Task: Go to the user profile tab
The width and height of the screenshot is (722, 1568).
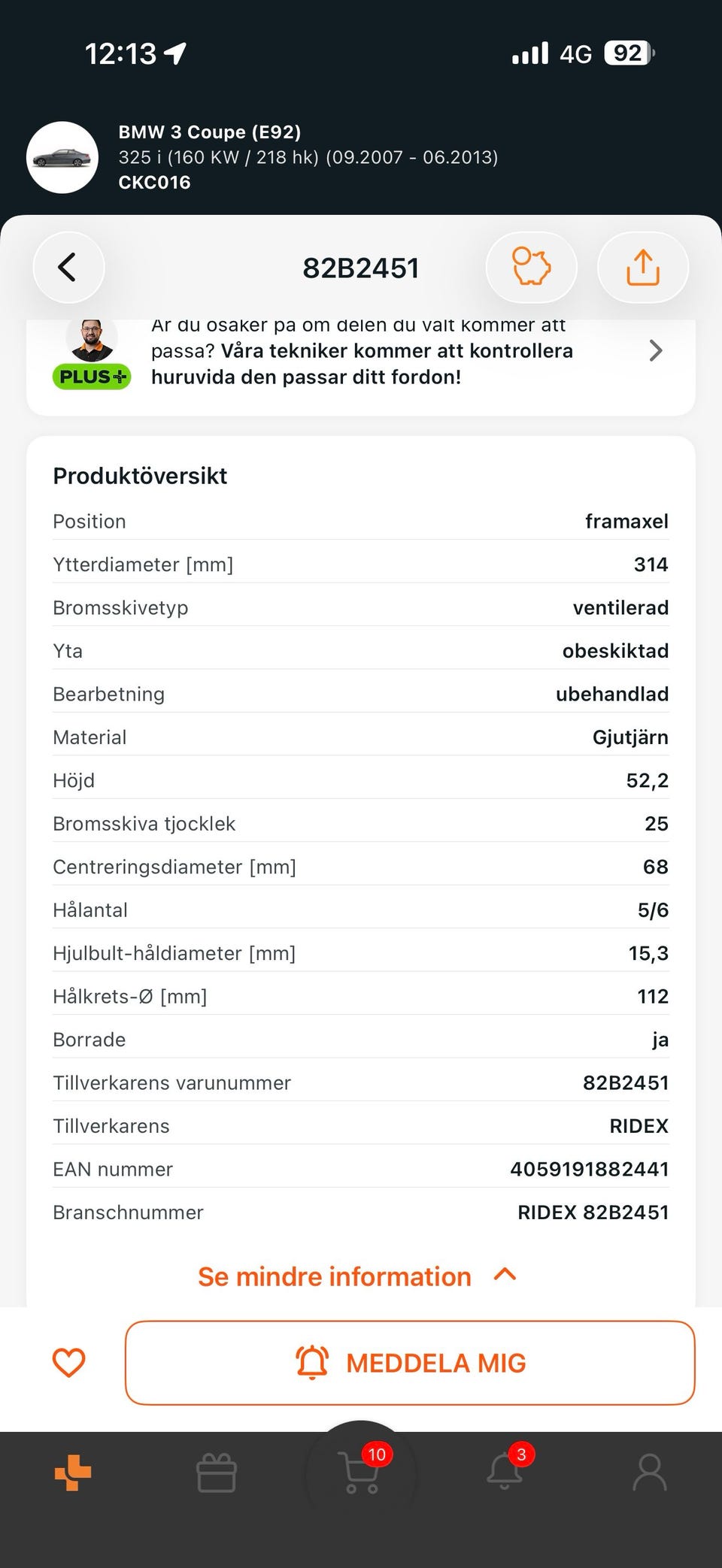Action: click(x=650, y=1472)
